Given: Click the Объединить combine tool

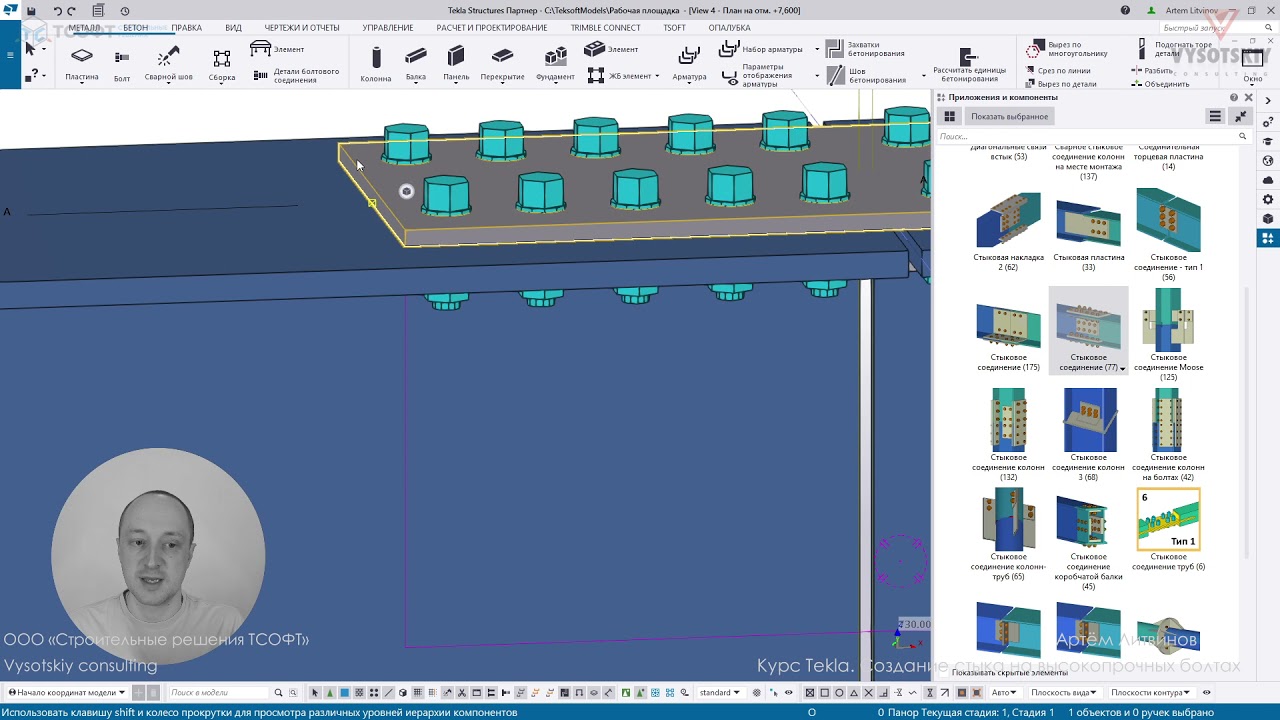Looking at the screenshot, I should [x=1160, y=84].
